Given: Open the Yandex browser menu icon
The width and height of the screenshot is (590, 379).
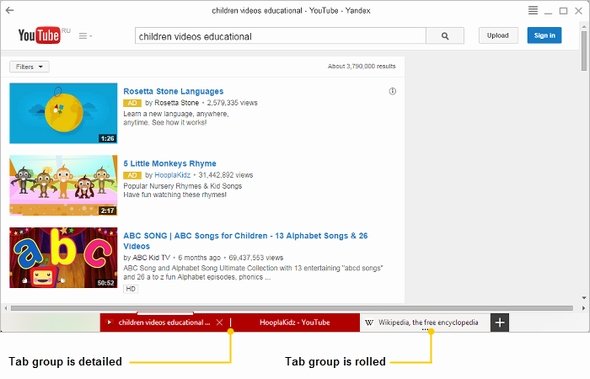Looking at the screenshot, I should point(533,10).
